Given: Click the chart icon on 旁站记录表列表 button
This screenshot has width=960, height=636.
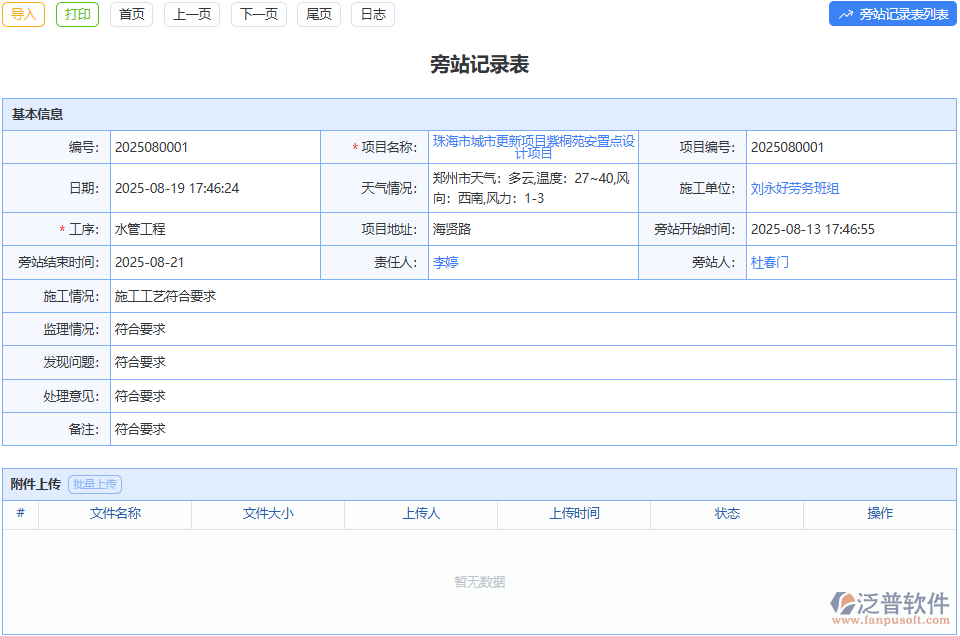Looking at the screenshot, I should click(x=847, y=14).
